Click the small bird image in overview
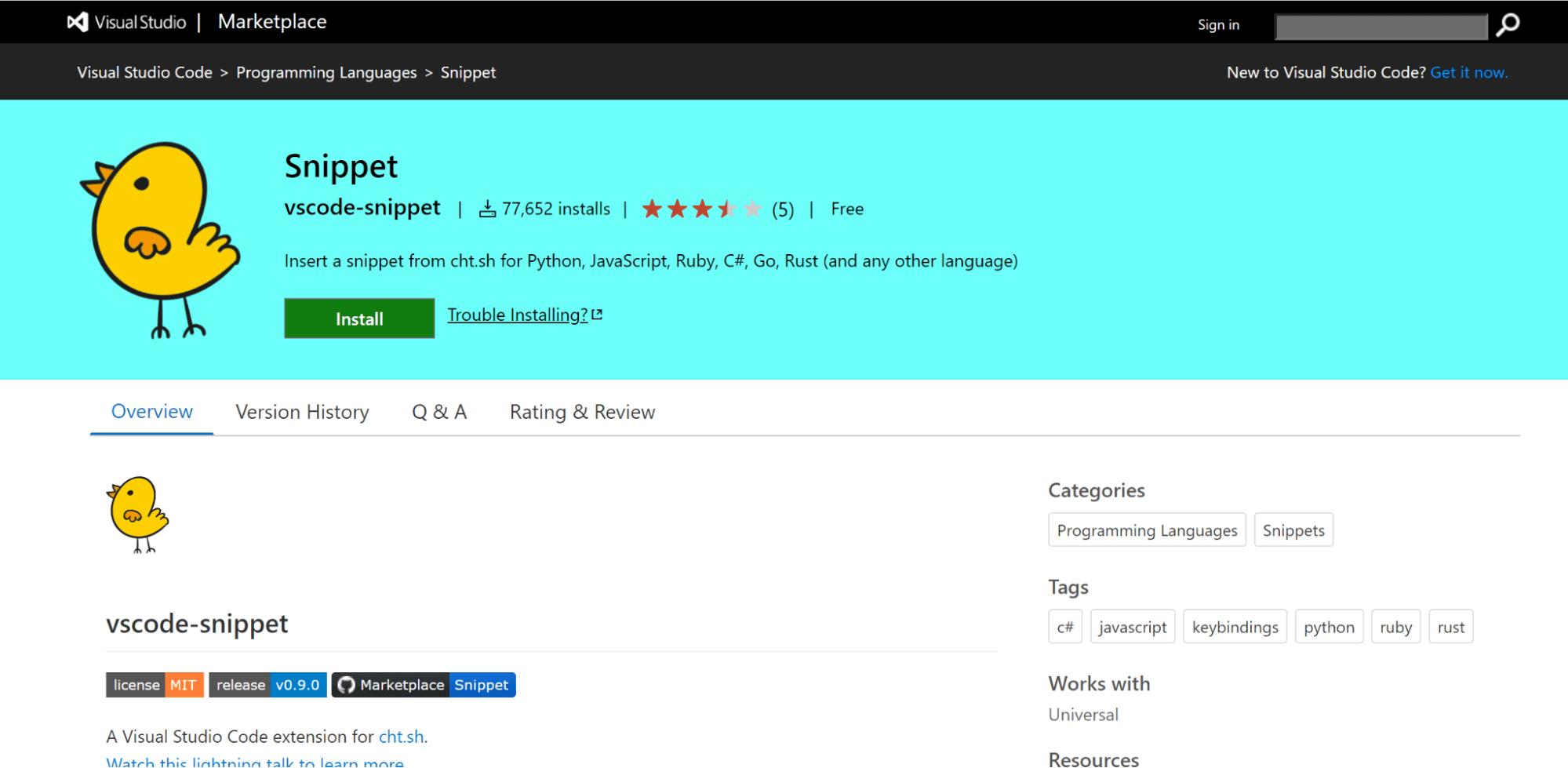Viewport: 1568px width, 768px height. click(x=137, y=514)
